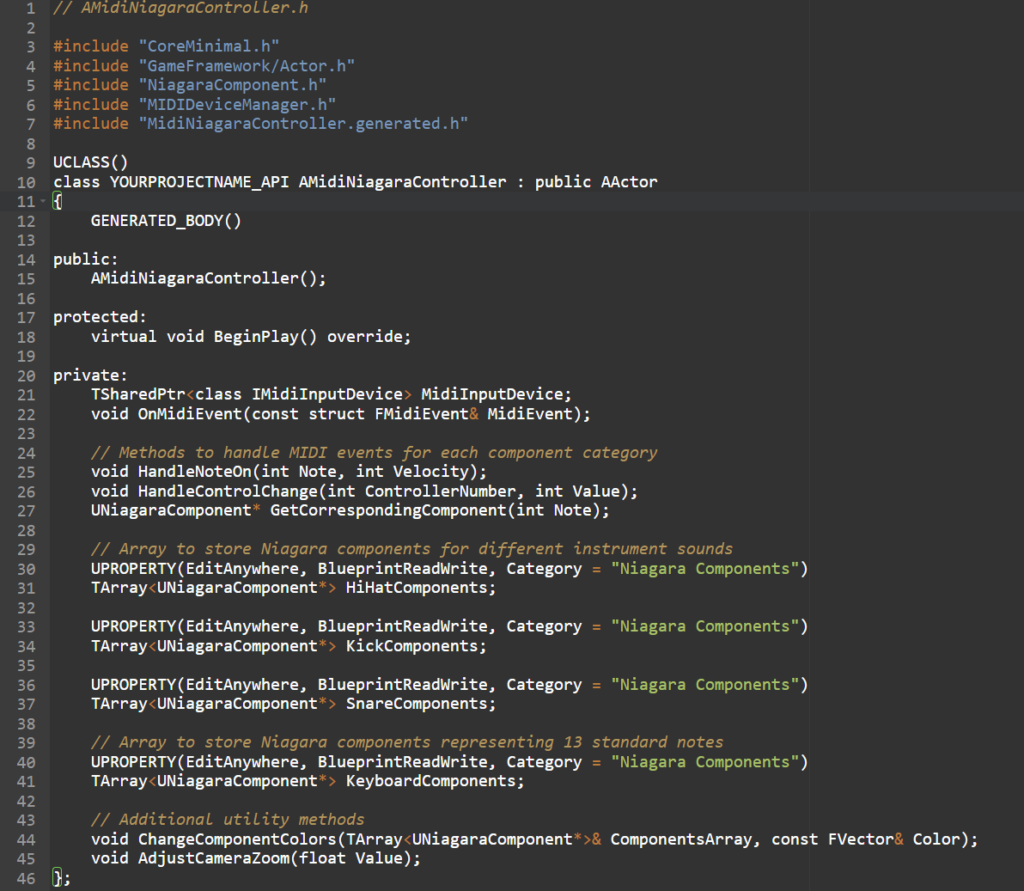Image resolution: width=1024 pixels, height=891 pixels.
Task: Click the UCLASS() macro text
Action: [x=91, y=162]
